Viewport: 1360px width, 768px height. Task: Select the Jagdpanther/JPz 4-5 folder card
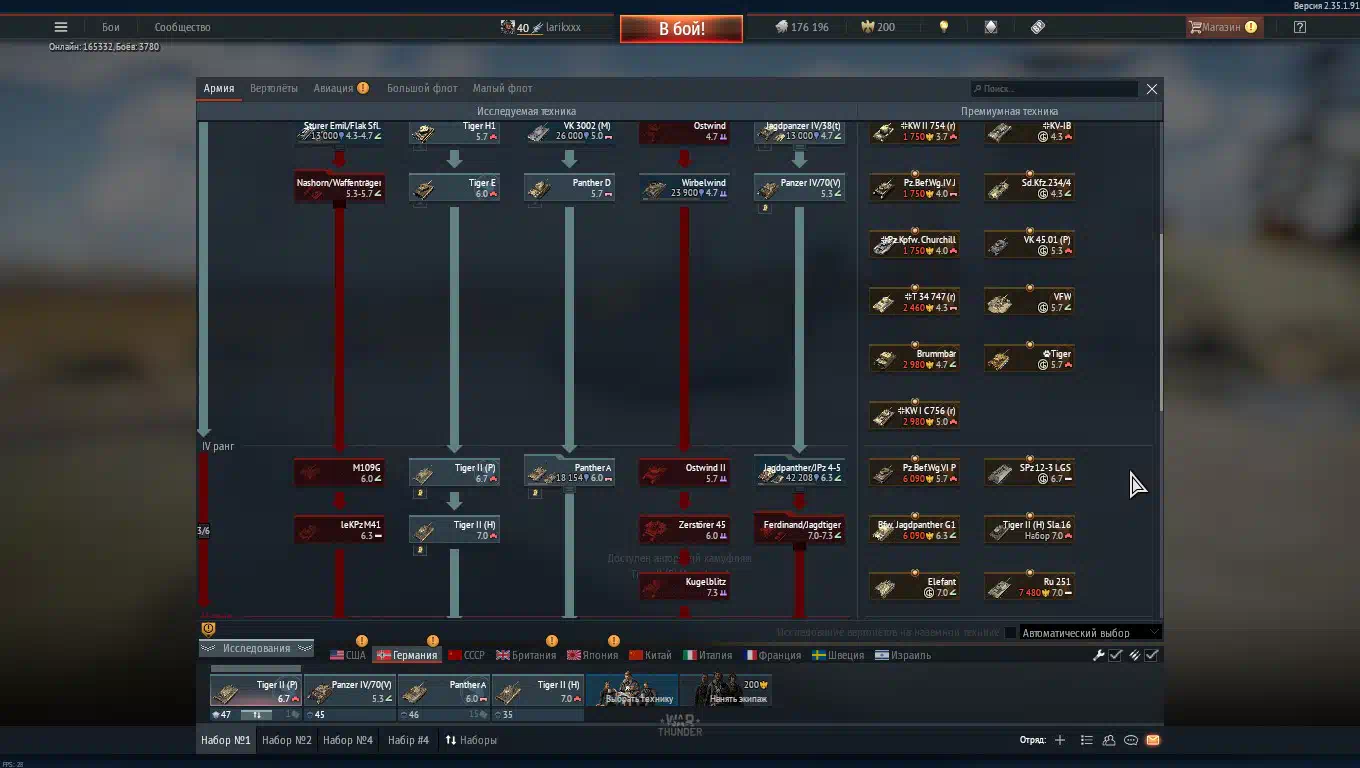pyautogui.click(x=799, y=473)
